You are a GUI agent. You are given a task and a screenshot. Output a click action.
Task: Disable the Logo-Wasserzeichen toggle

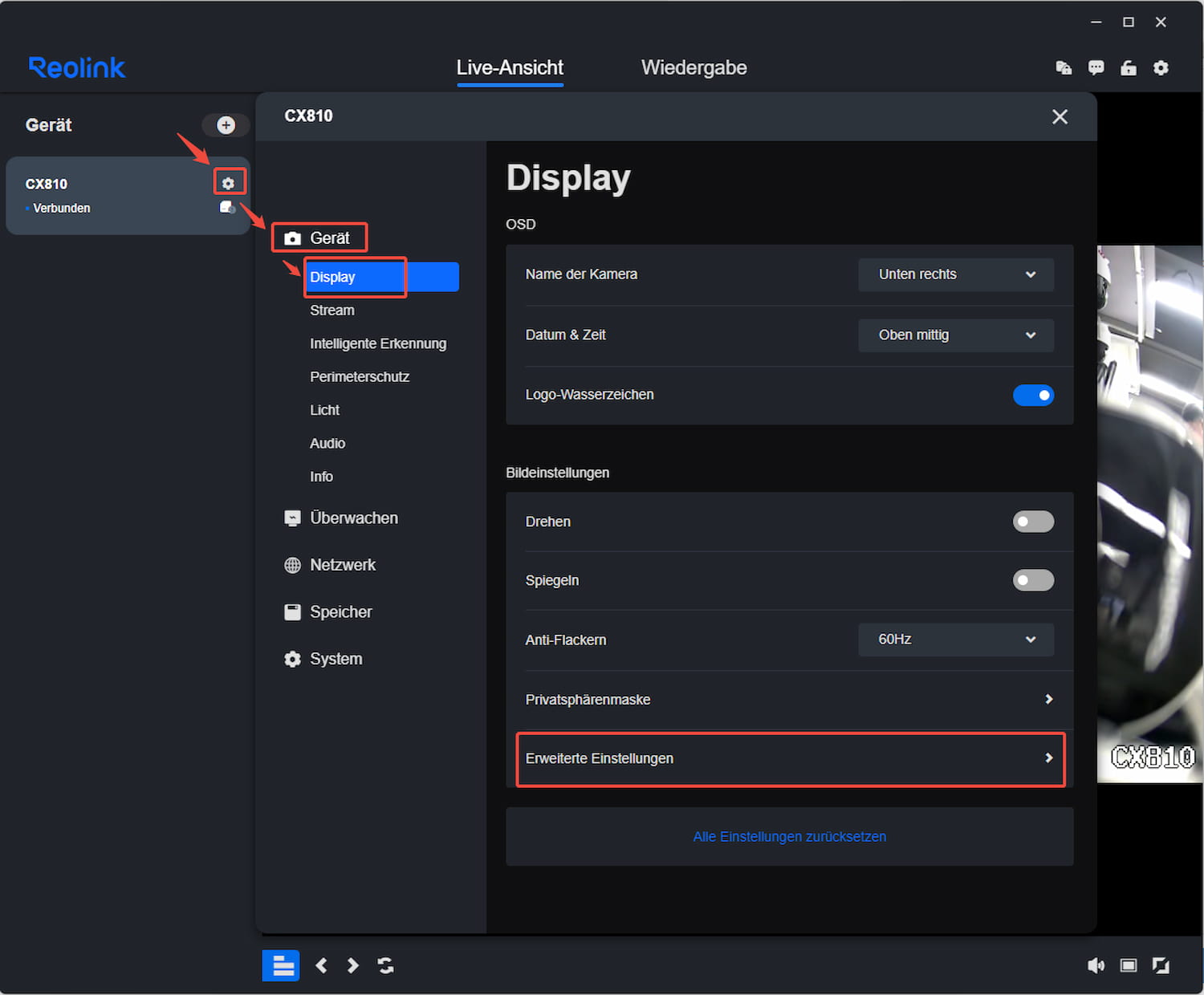tap(1033, 395)
